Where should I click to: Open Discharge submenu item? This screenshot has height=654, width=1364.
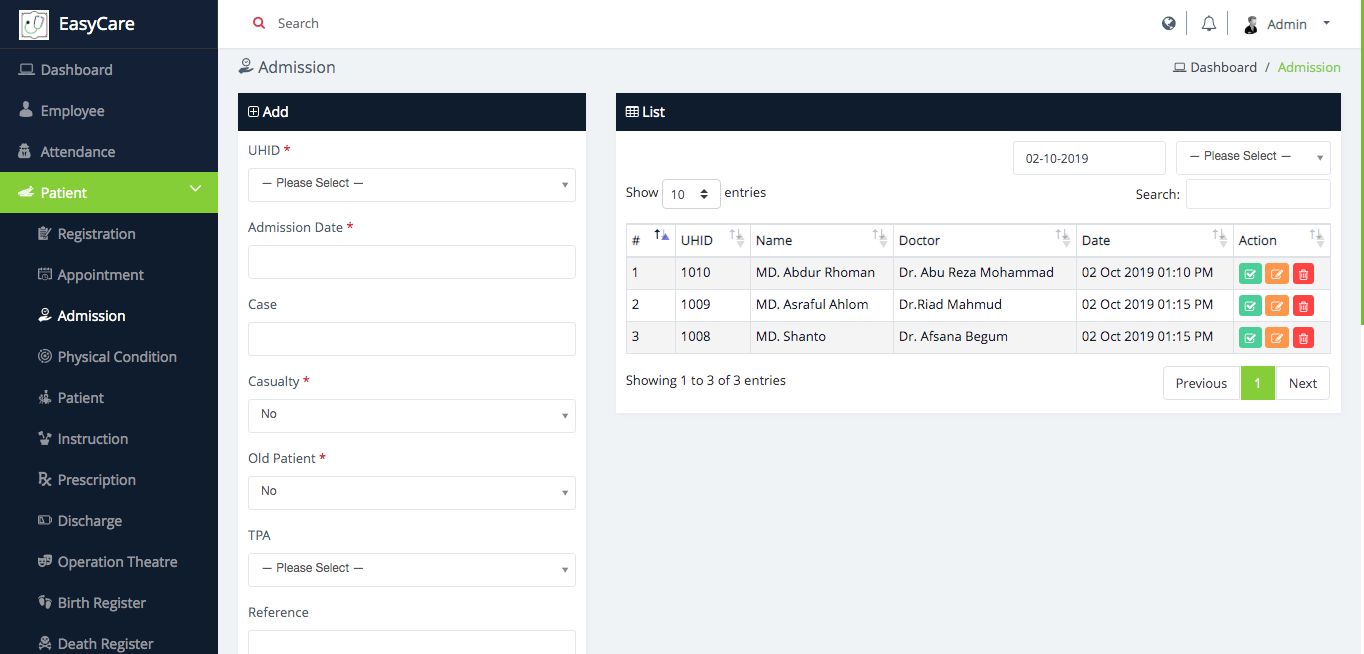[x=109, y=521]
